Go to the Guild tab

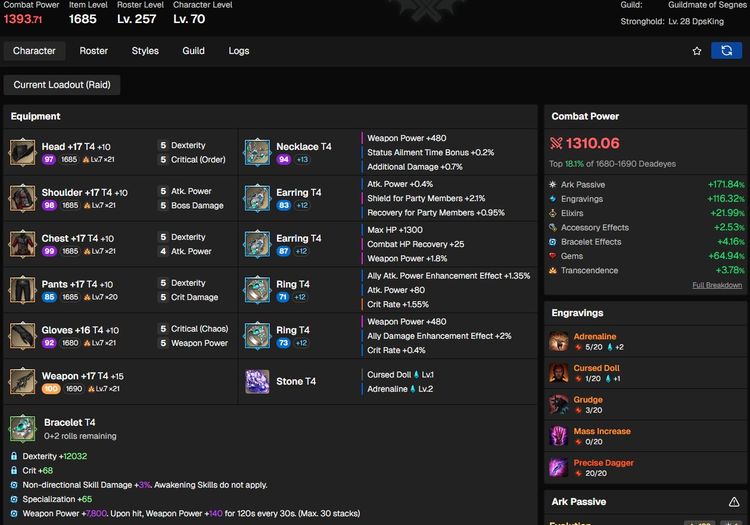click(x=193, y=51)
